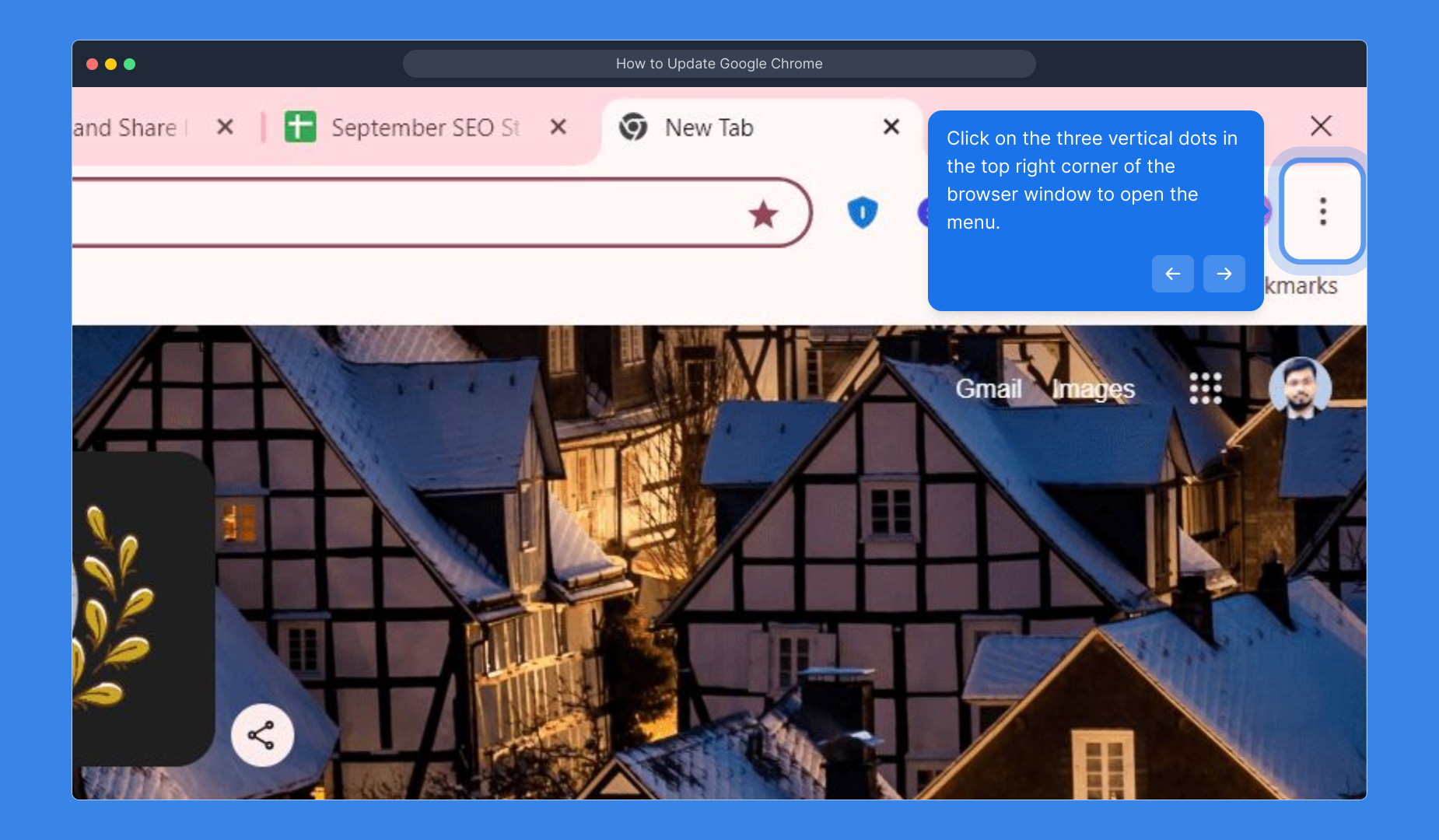Open the Images link

[1093, 389]
